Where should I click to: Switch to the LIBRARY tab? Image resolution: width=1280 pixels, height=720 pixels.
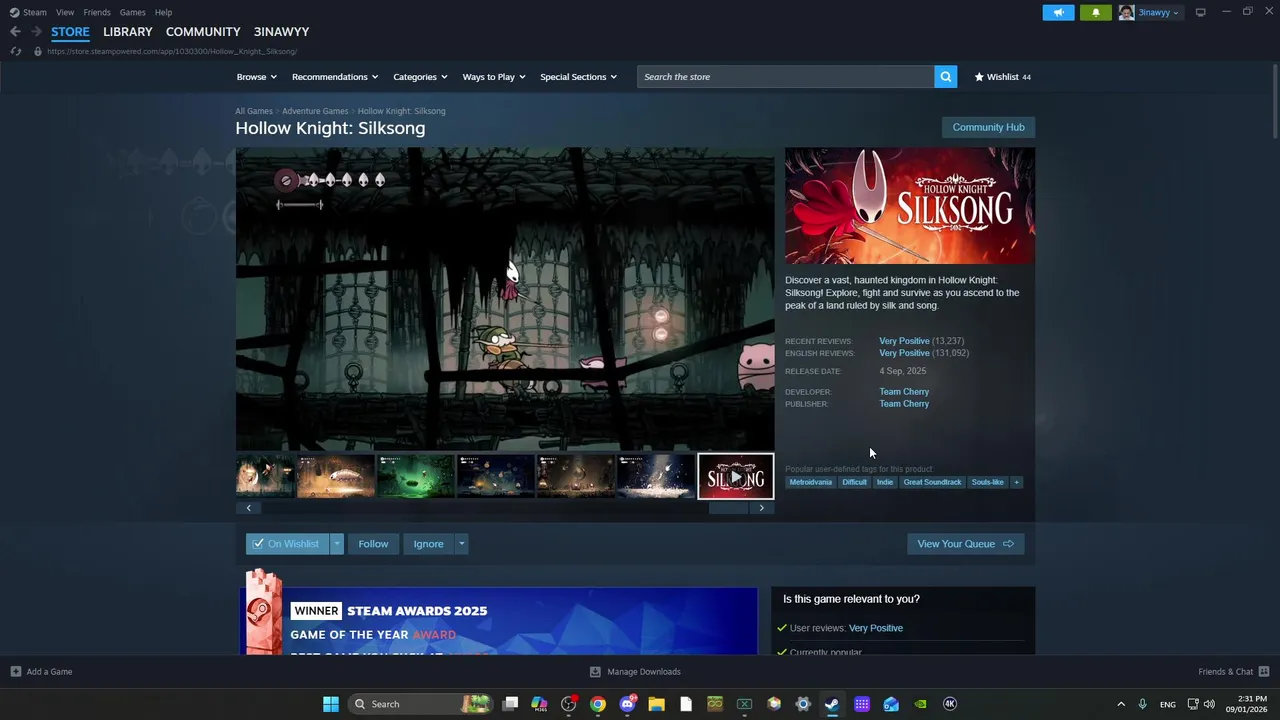coord(128,32)
